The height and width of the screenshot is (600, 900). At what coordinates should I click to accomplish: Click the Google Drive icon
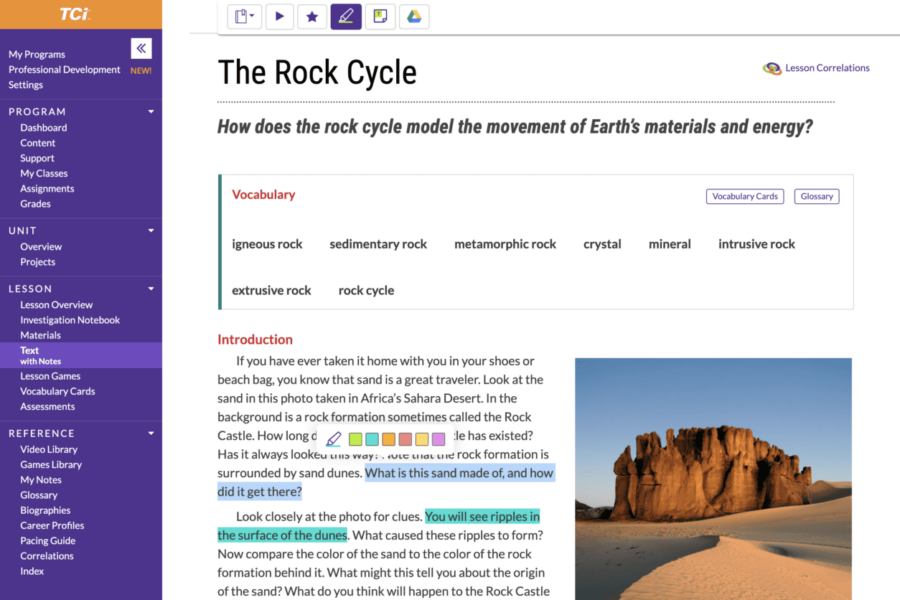coord(414,16)
